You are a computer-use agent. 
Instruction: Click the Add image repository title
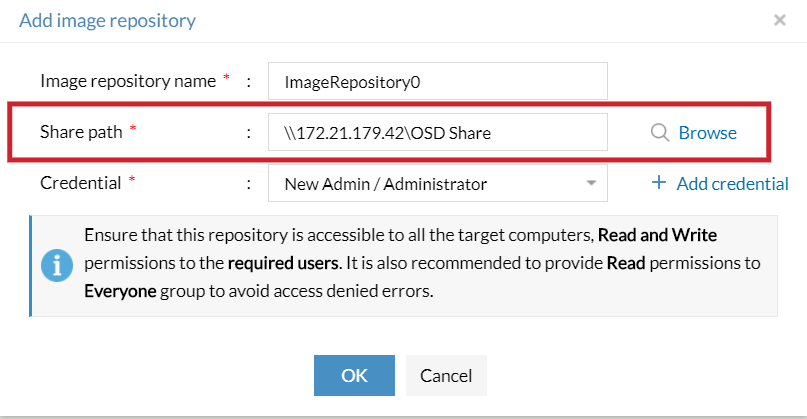click(x=107, y=20)
